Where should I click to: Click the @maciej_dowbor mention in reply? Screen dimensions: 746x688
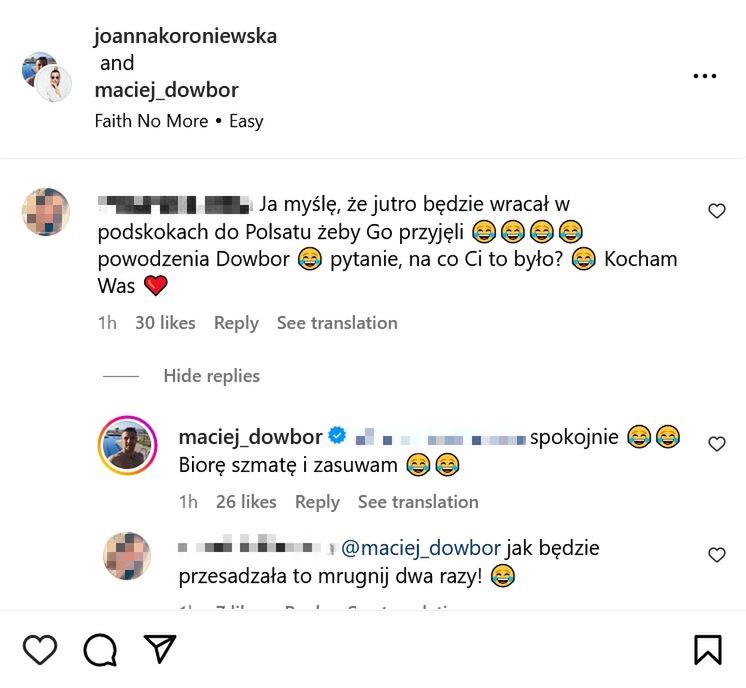[x=420, y=548]
